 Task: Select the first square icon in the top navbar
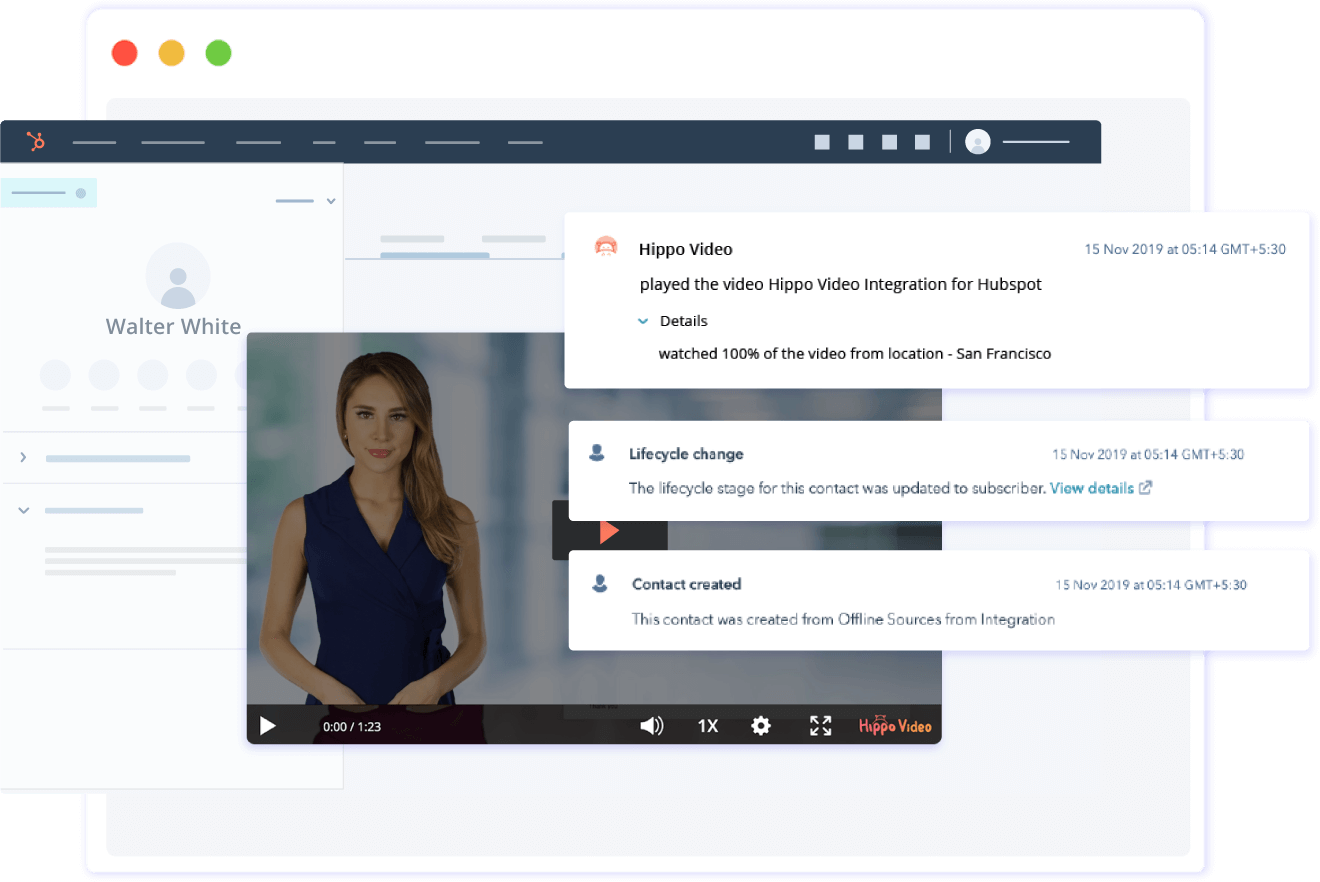(x=821, y=141)
